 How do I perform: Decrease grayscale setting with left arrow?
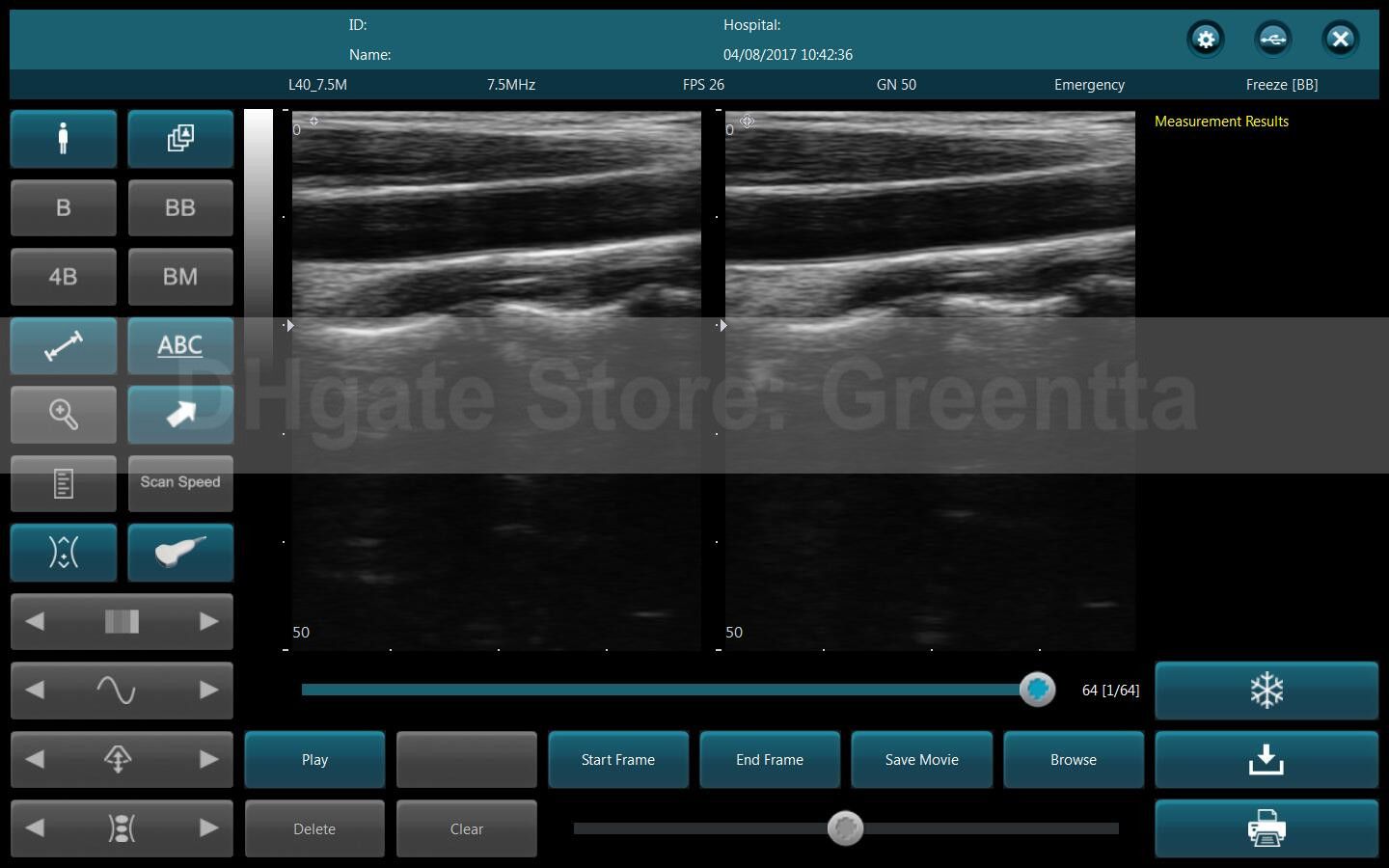35,622
